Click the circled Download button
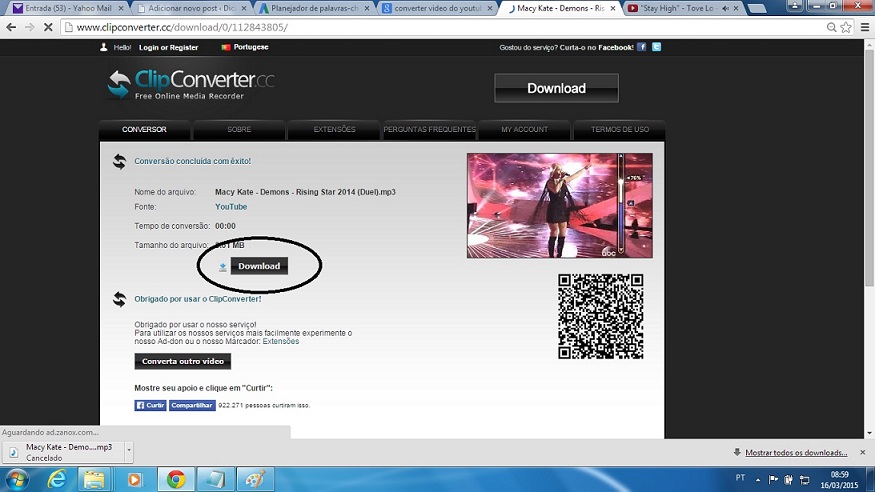 (x=259, y=266)
